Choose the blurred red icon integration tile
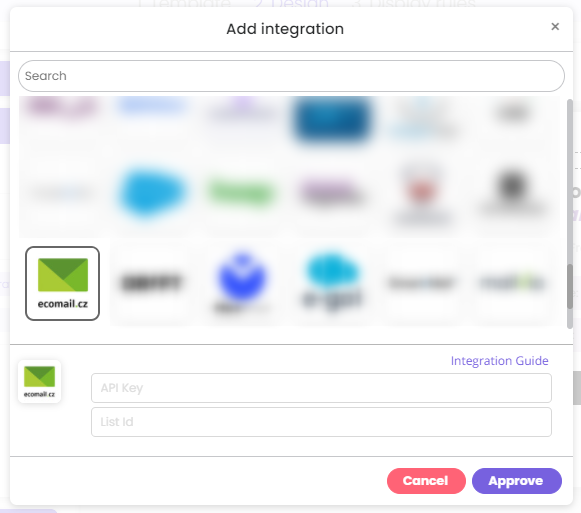581x513 pixels. click(422, 193)
